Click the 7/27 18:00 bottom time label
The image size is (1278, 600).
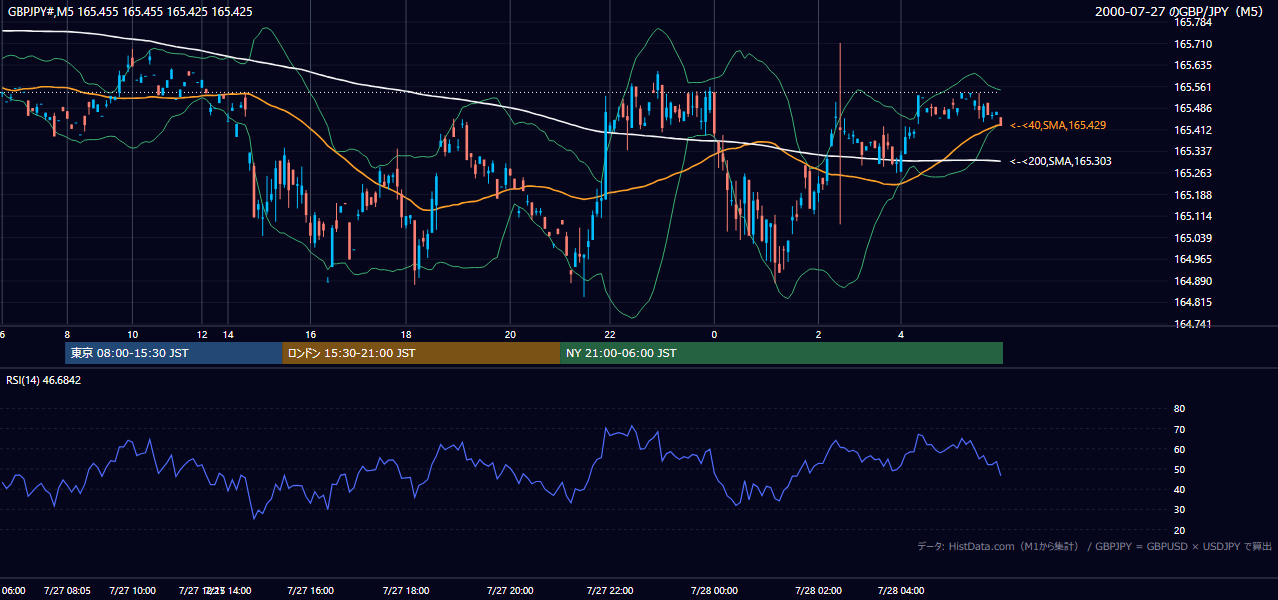click(406, 590)
